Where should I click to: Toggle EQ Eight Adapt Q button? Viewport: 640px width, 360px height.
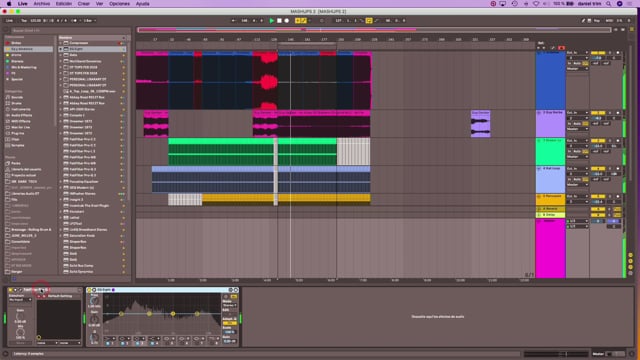click(x=229, y=323)
